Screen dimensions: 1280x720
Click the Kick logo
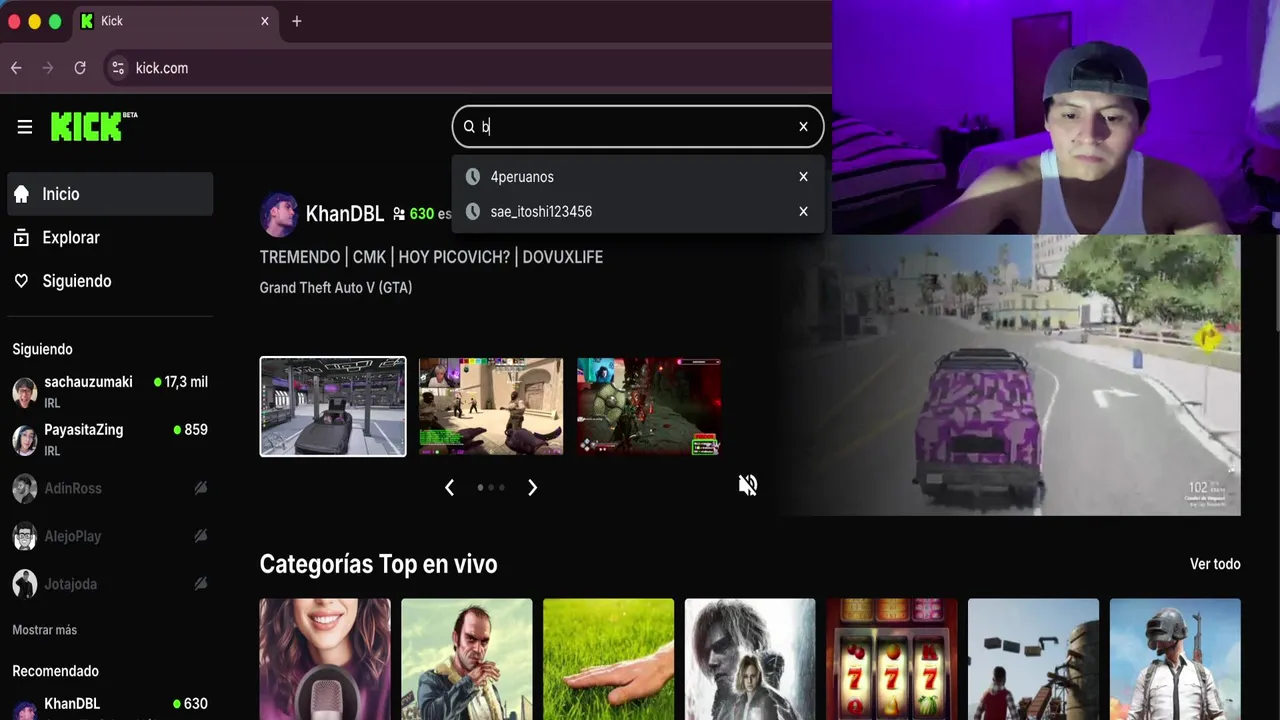(x=93, y=126)
